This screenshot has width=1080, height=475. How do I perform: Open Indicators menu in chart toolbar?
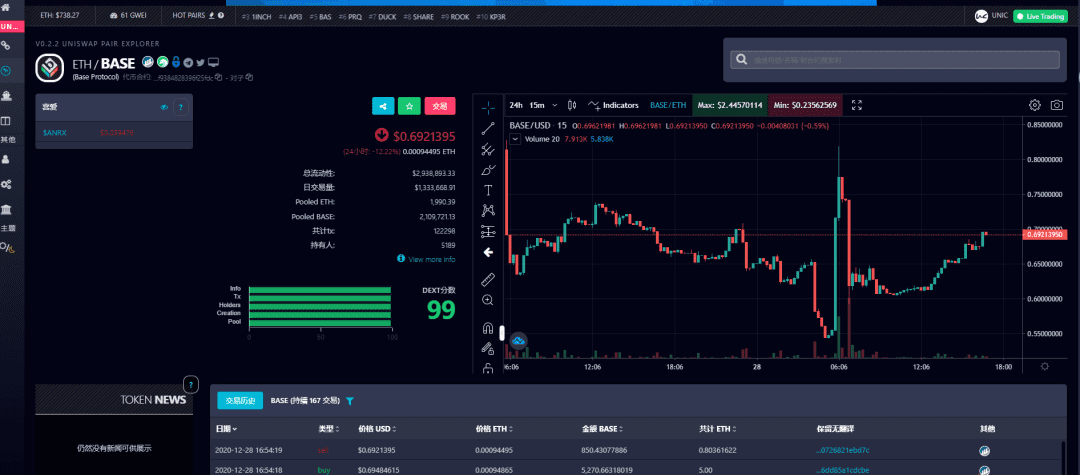point(613,105)
